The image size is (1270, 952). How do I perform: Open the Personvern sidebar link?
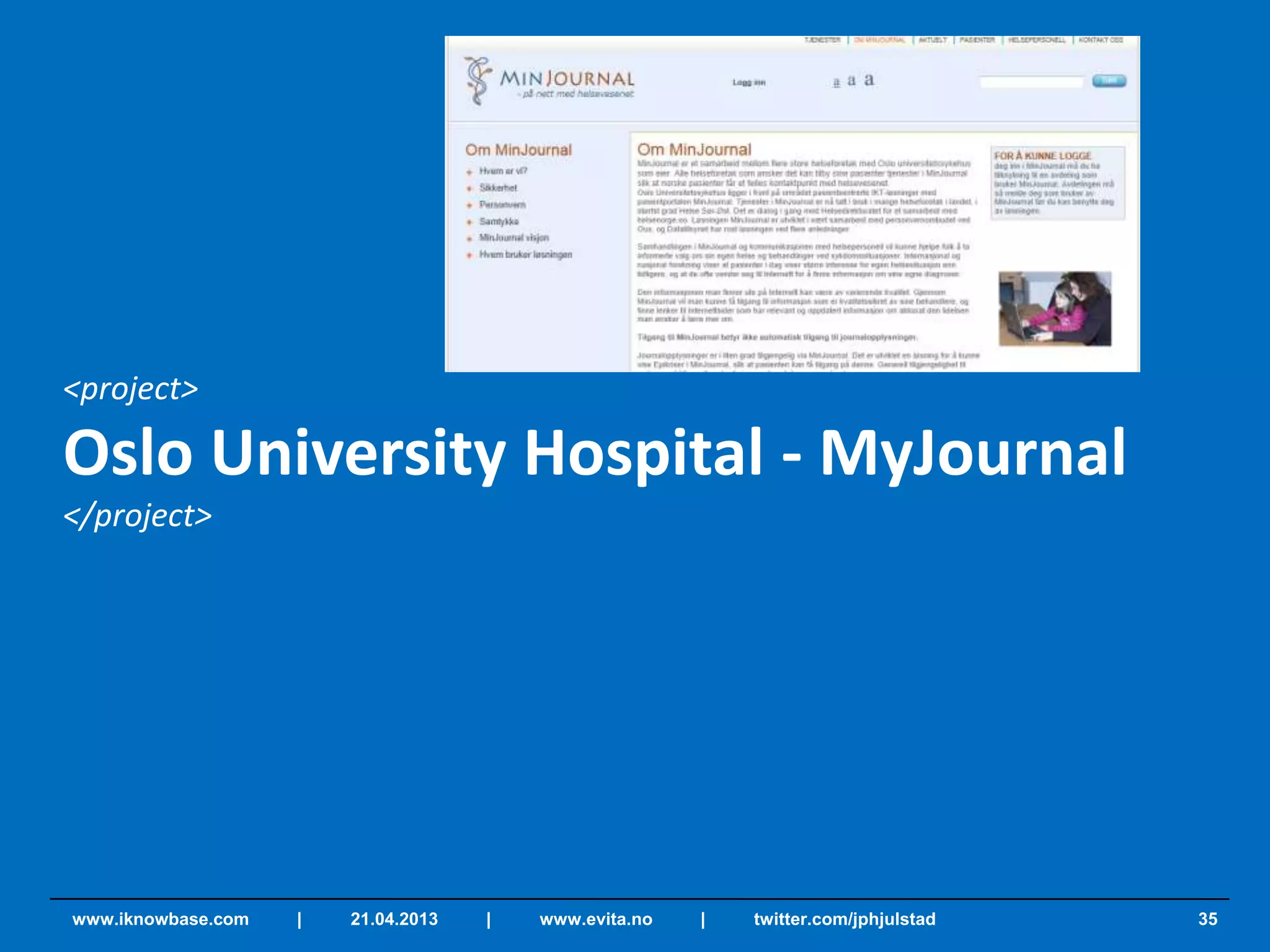click(502, 205)
